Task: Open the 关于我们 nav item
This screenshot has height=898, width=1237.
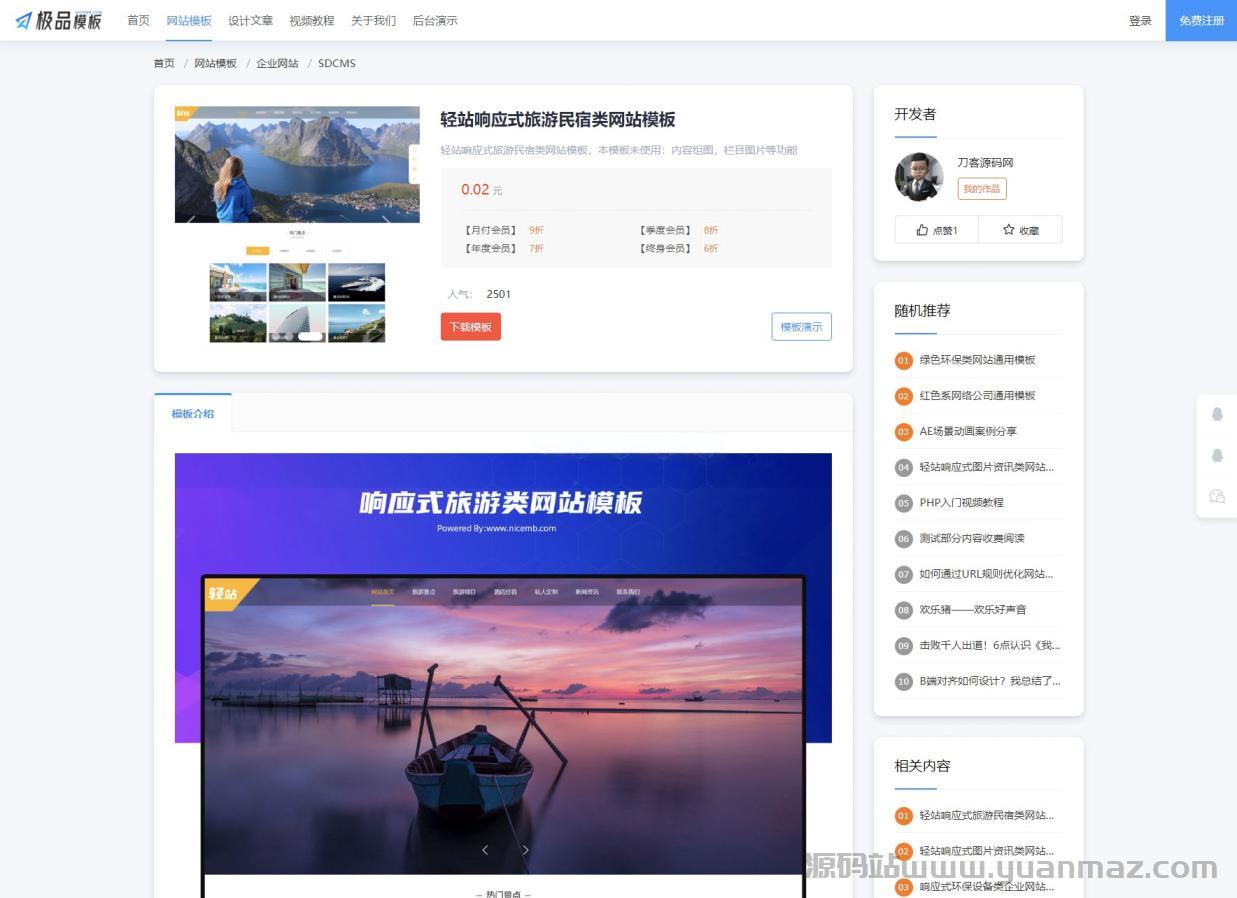Action: (x=373, y=20)
